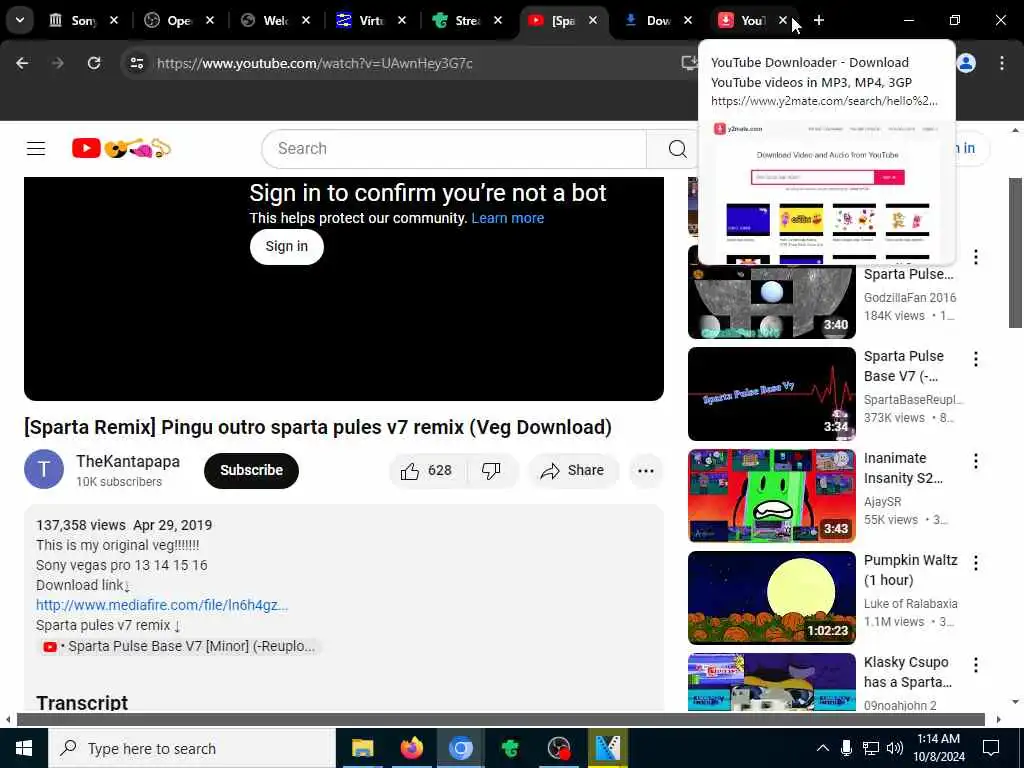Screen dimensions: 1024x768
Task: Subscribe to TheKantapapa
Action: click(251, 470)
